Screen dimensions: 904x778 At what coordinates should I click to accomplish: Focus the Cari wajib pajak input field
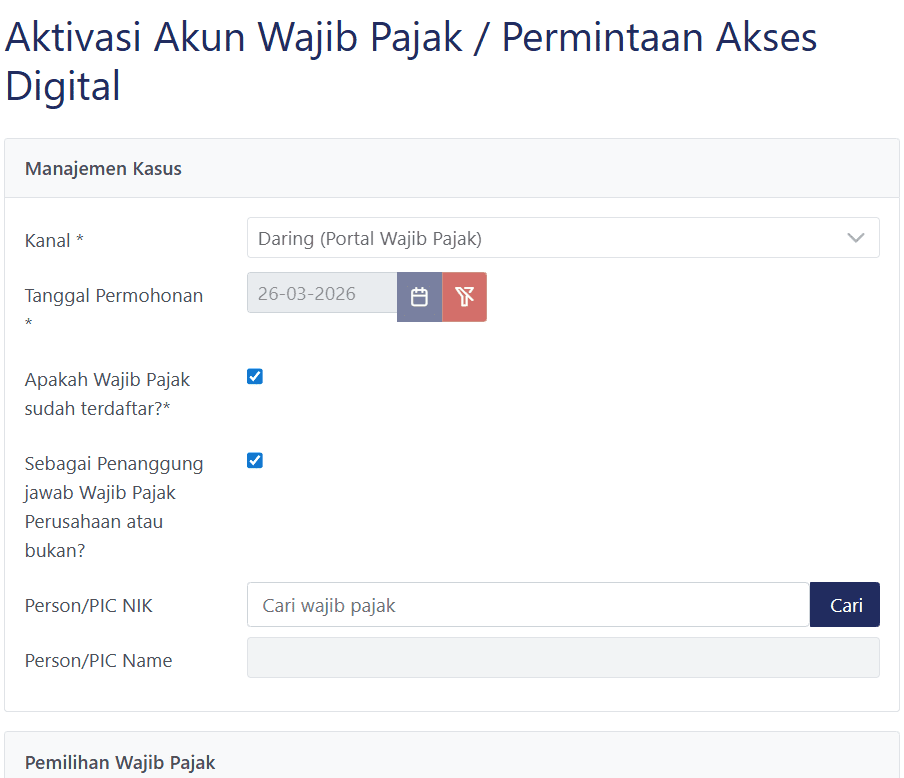click(528, 605)
